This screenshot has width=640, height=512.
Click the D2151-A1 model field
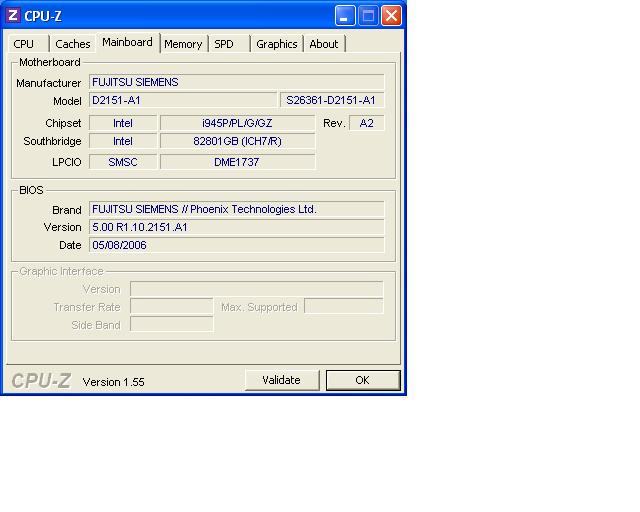coord(183,100)
